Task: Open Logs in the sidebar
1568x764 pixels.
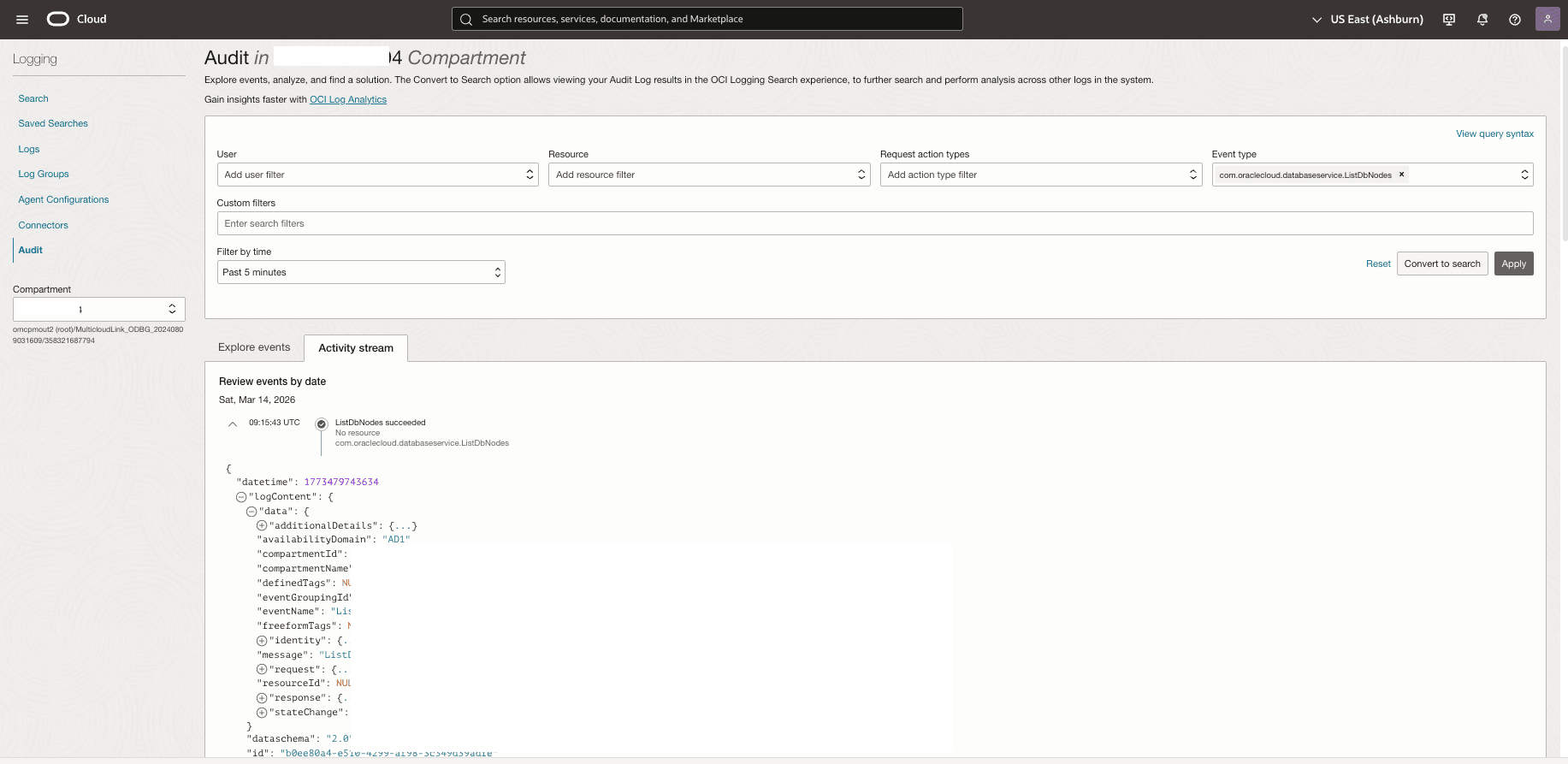Action: pyautogui.click(x=29, y=149)
